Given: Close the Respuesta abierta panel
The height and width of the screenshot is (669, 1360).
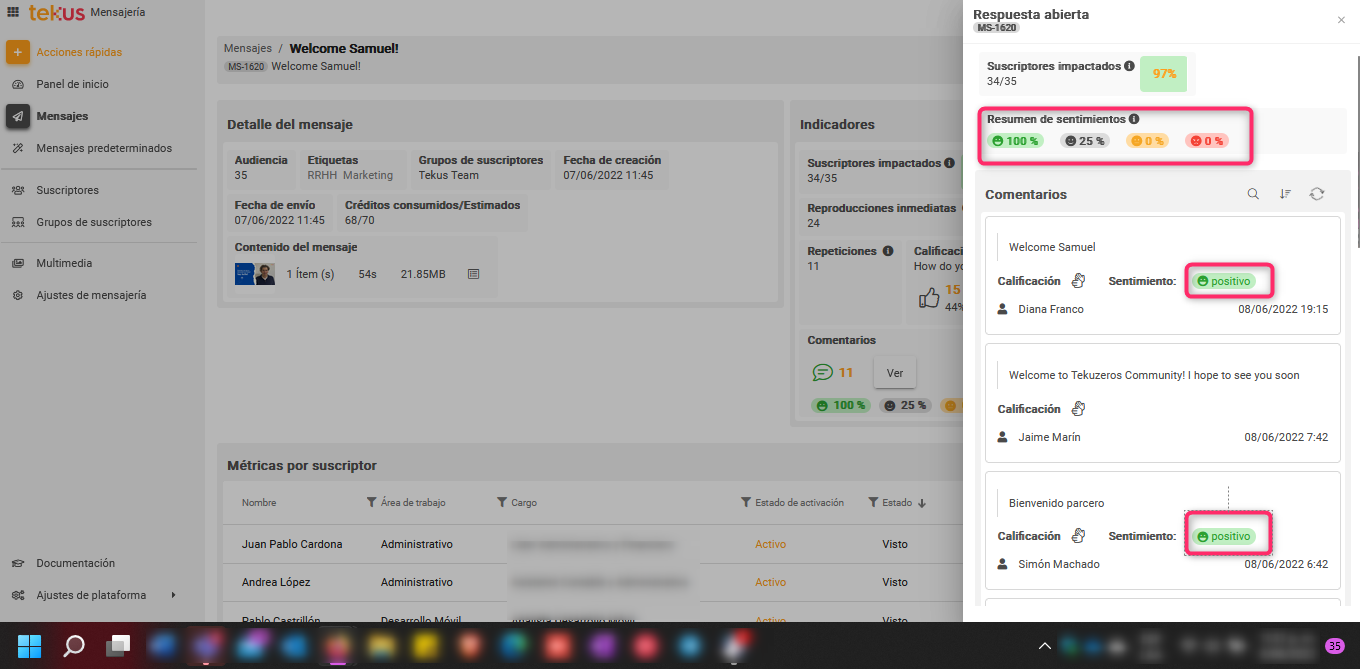Looking at the screenshot, I should pos(1341,20).
